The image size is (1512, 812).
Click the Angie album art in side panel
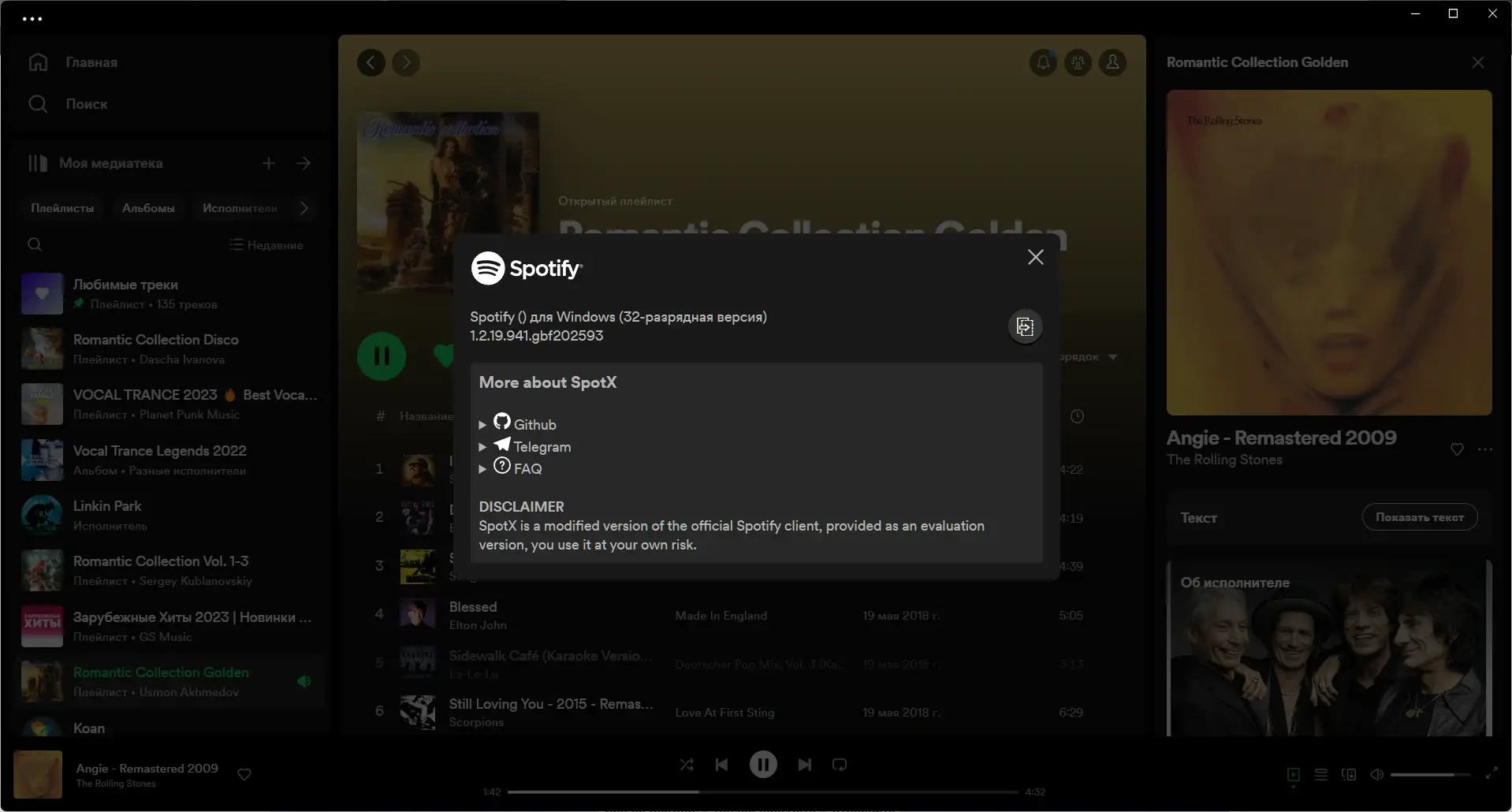1329,252
